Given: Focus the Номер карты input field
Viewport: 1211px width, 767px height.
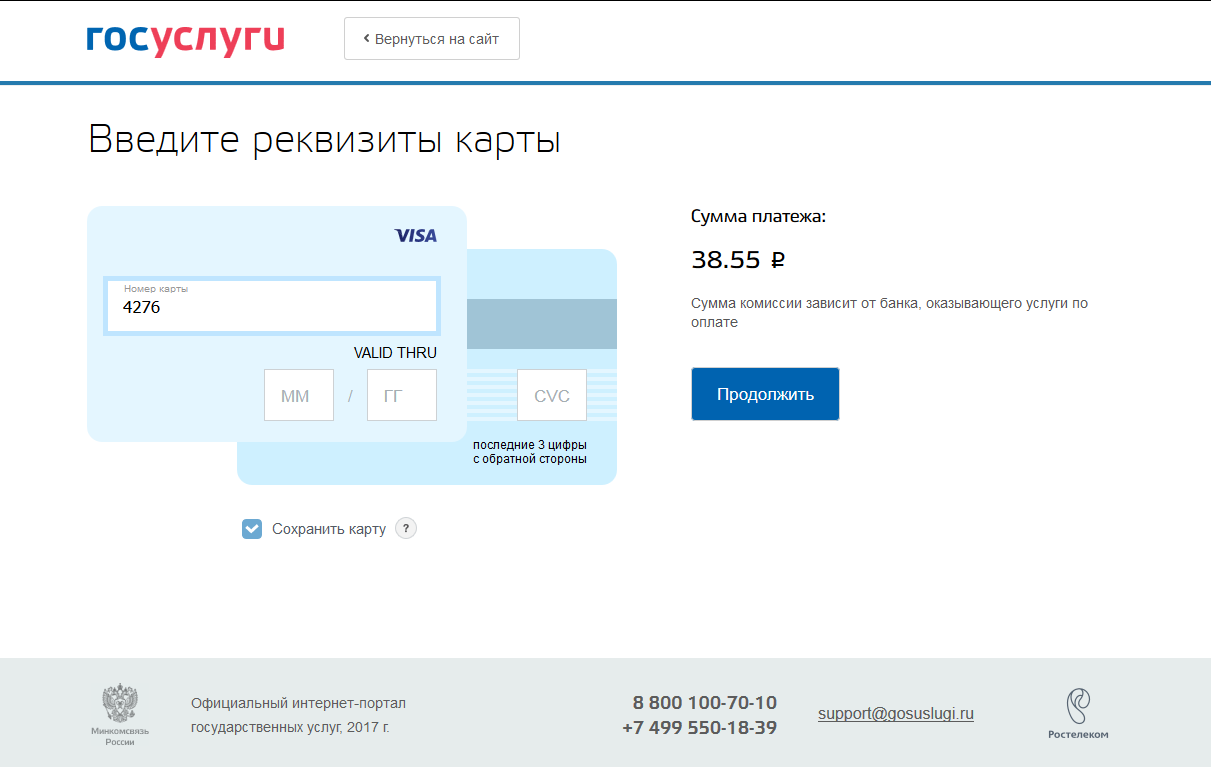Looking at the screenshot, I should [x=271, y=306].
